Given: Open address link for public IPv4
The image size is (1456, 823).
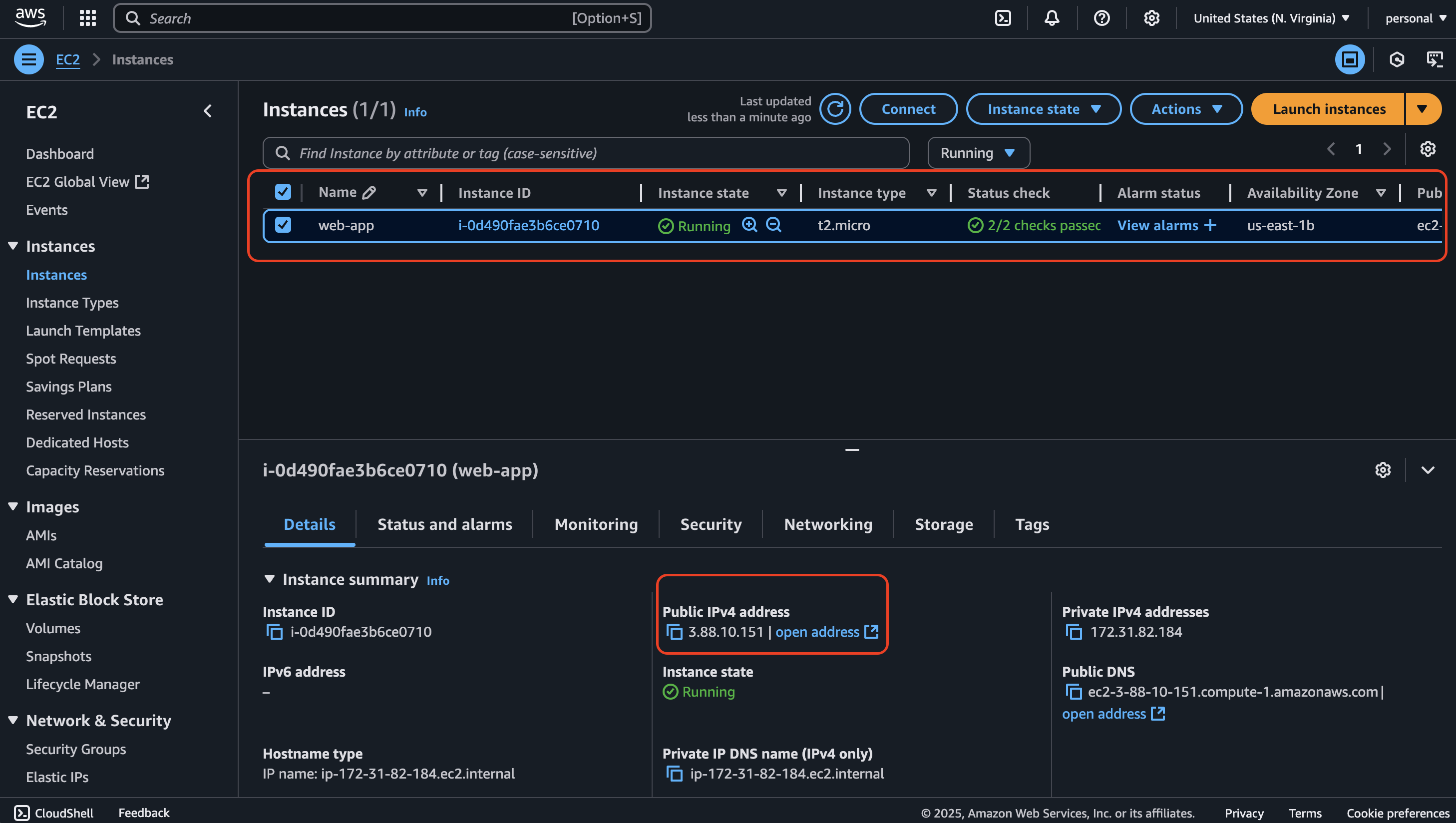Looking at the screenshot, I should 826,631.
